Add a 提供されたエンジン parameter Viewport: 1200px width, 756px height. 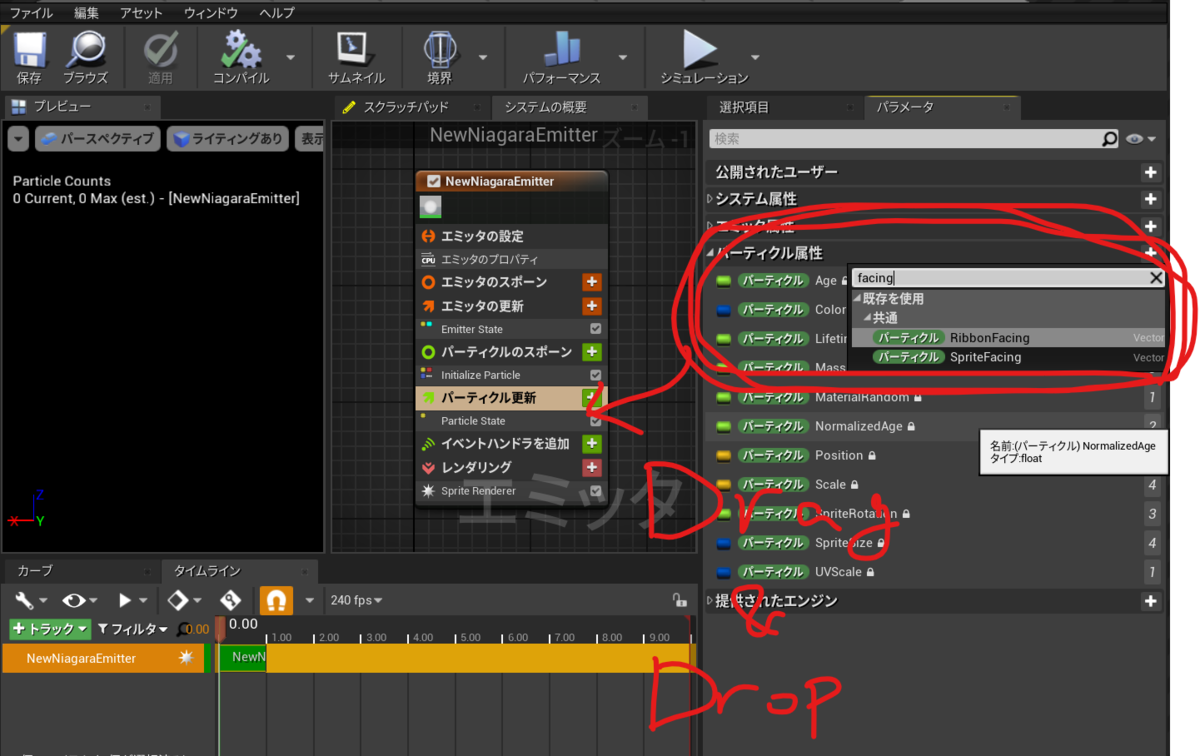1151,601
